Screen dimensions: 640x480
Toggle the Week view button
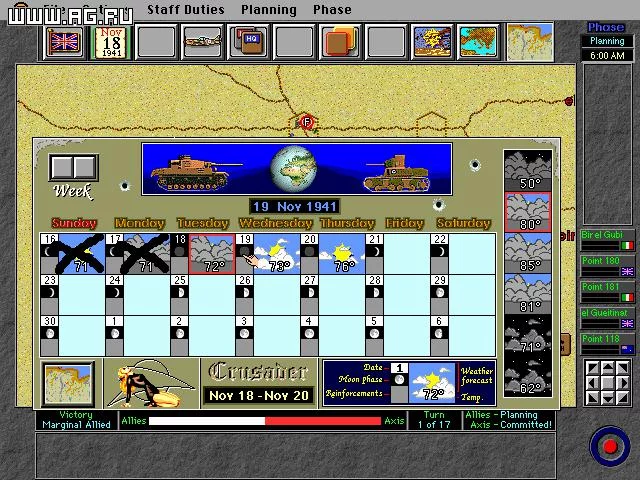(73, 167)
